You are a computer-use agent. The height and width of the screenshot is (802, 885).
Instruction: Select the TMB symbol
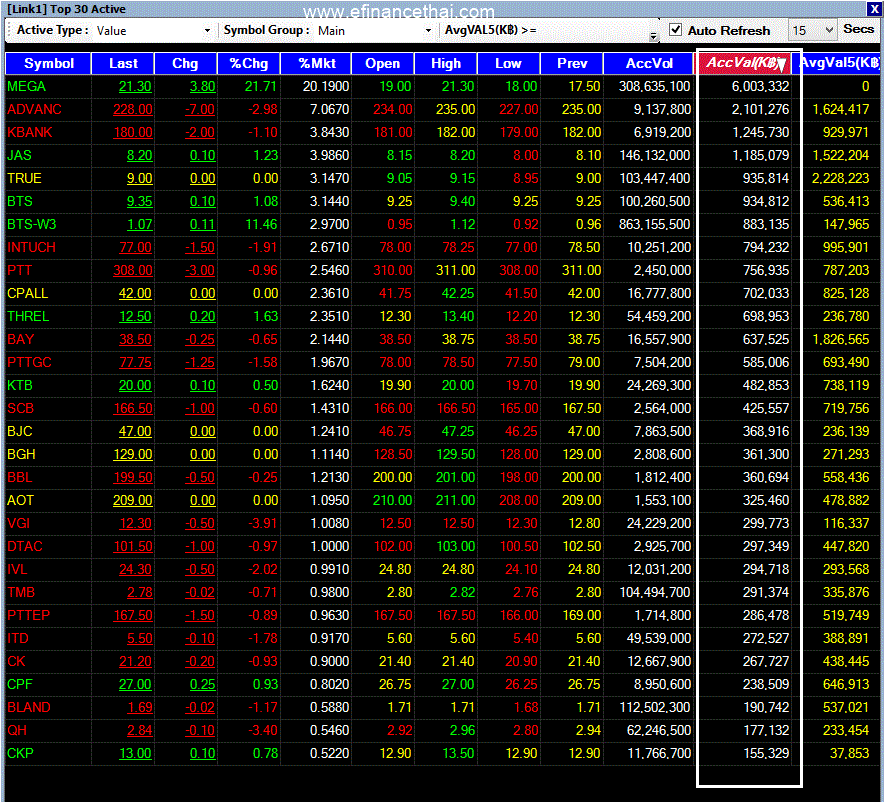click(x=21, y=592)
